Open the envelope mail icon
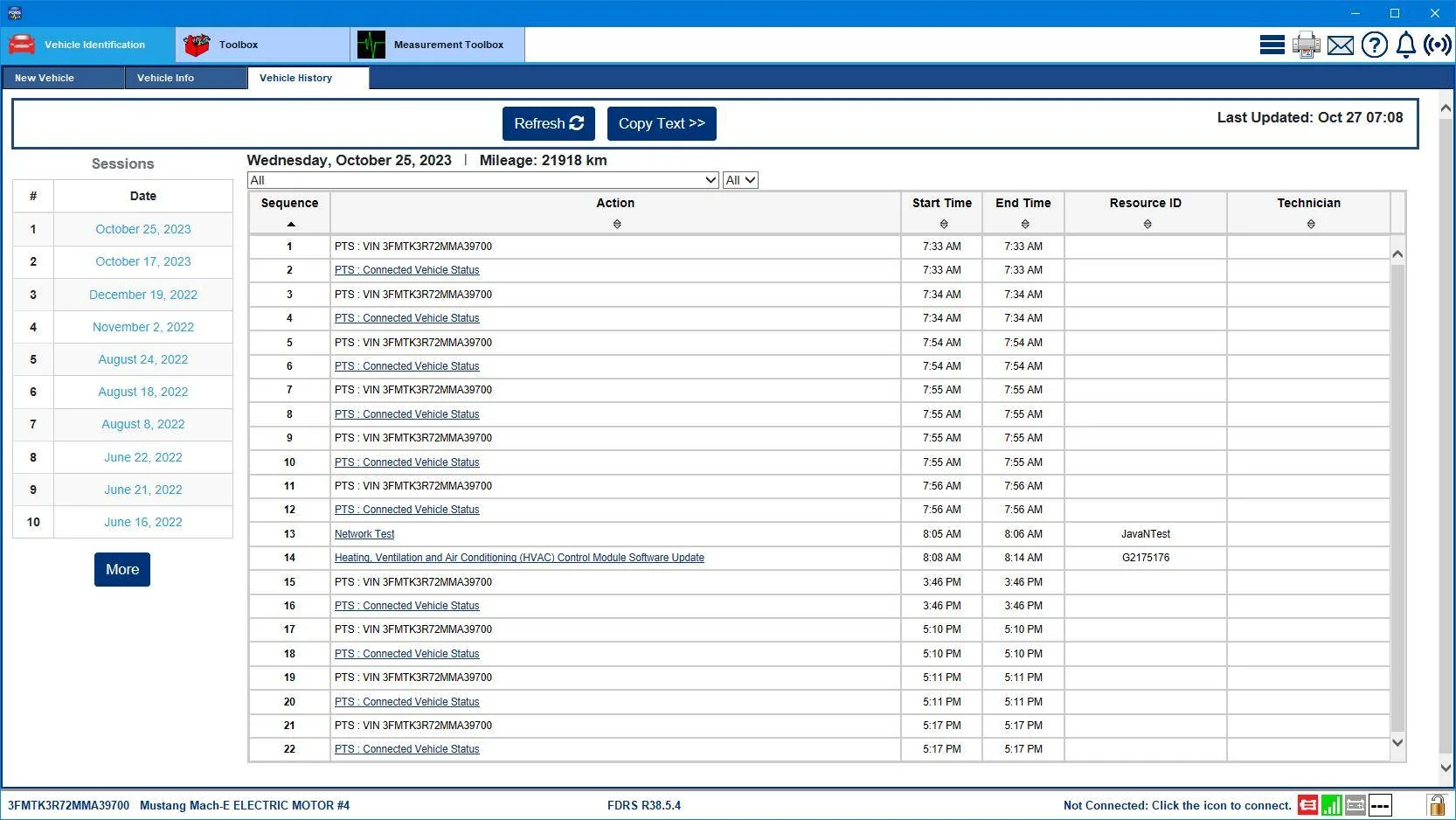Viewport: 1456px width, 820px height. (x=1340, y=45)
